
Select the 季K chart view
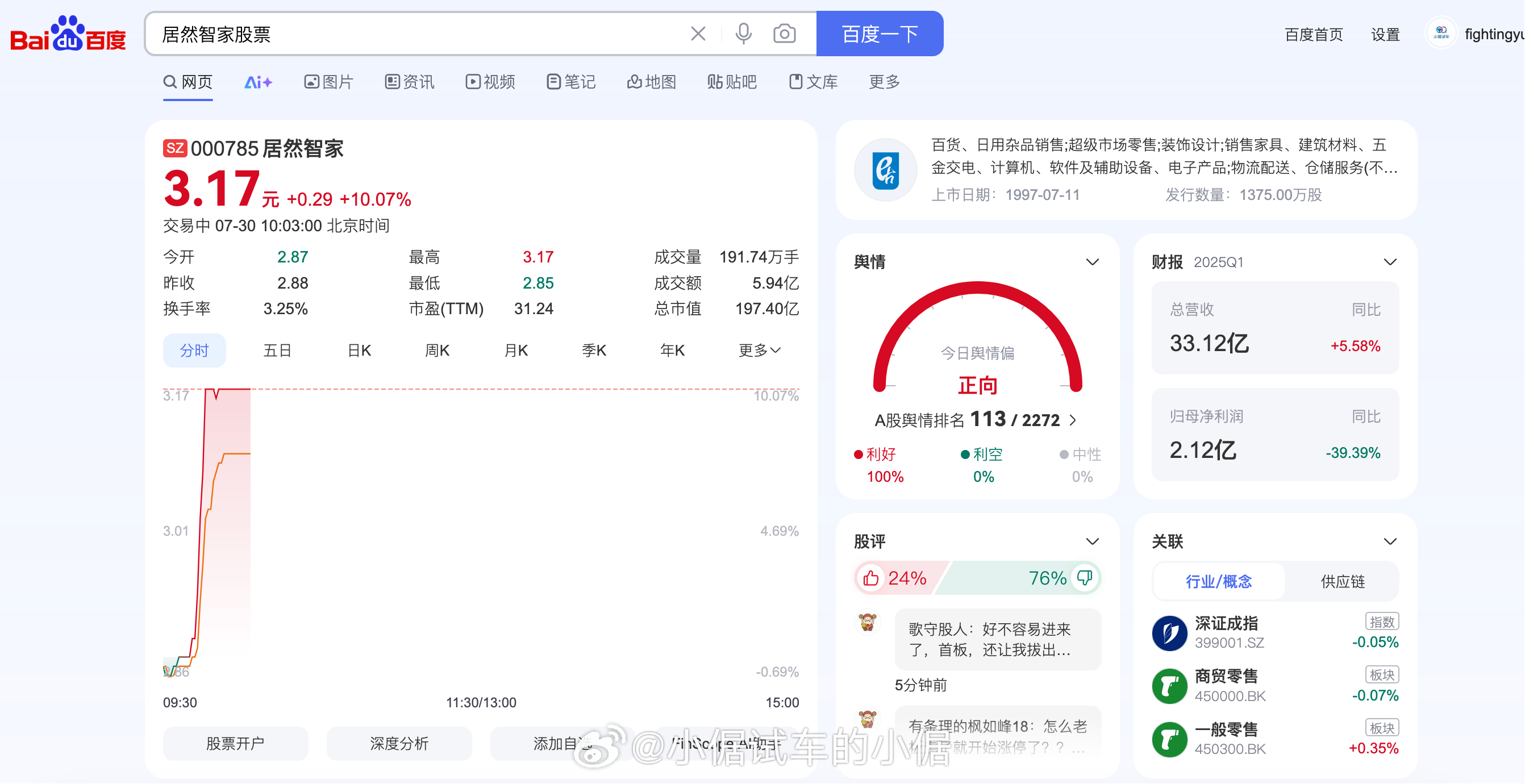click(x=594, y=351)
